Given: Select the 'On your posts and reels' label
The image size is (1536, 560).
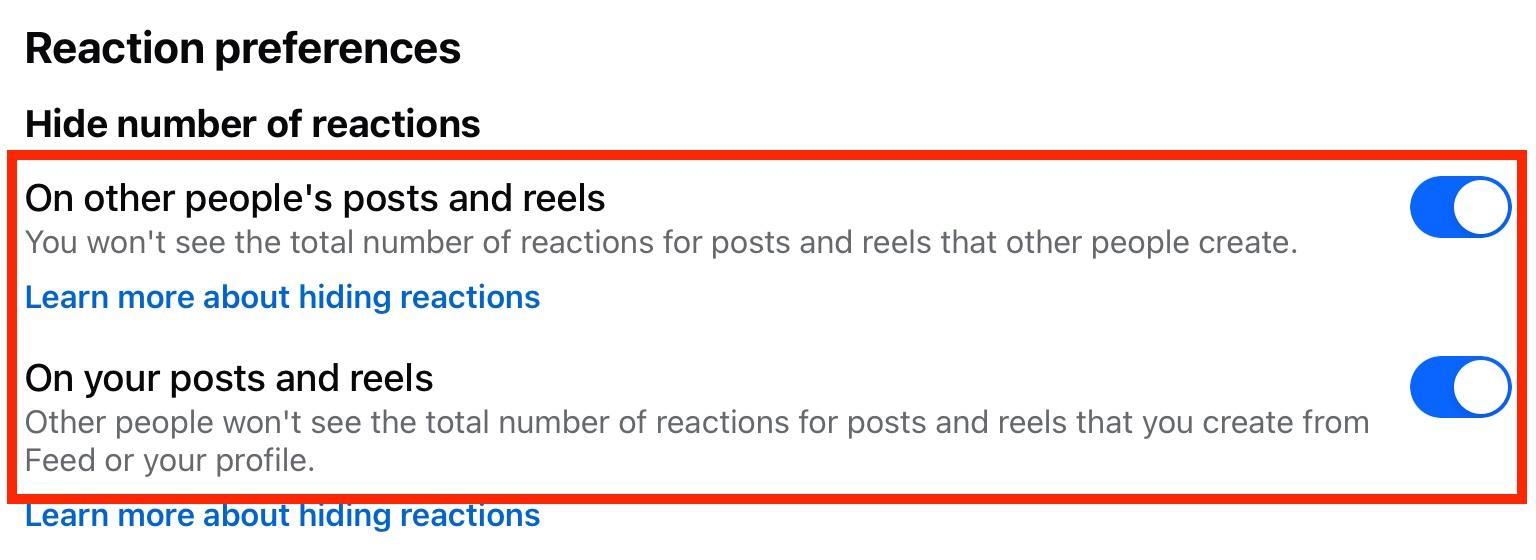Looking at the screenshot, I should pyautogui.click(x=229, y=378).
